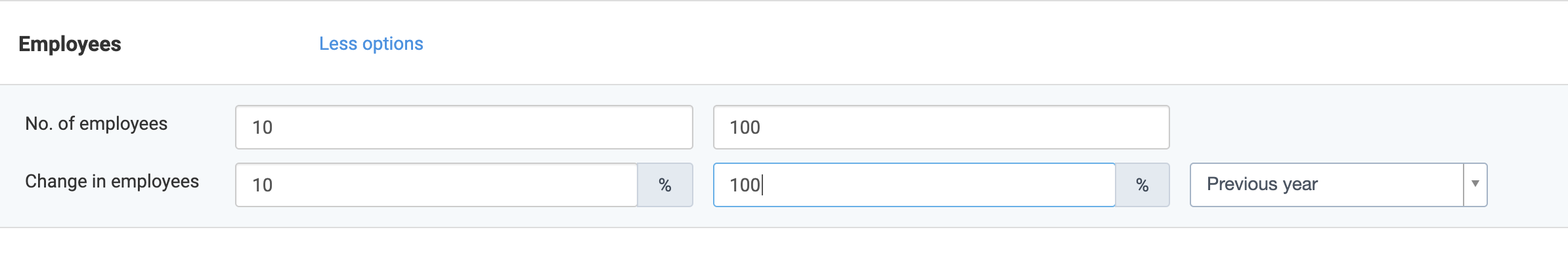Click the value 100 in No. of employees
The height and width of the screenshot is (257, 1568).
point(745,127)
